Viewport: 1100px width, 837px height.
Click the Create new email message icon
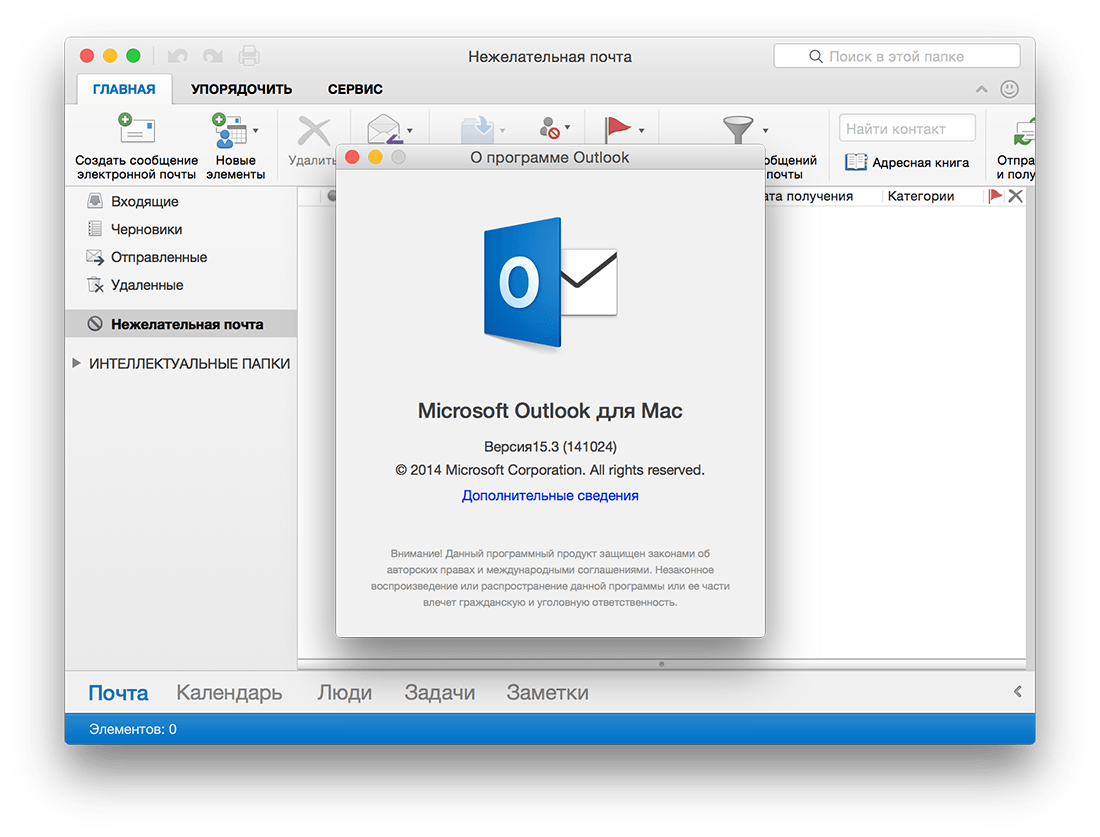click(x=136, y=129)
